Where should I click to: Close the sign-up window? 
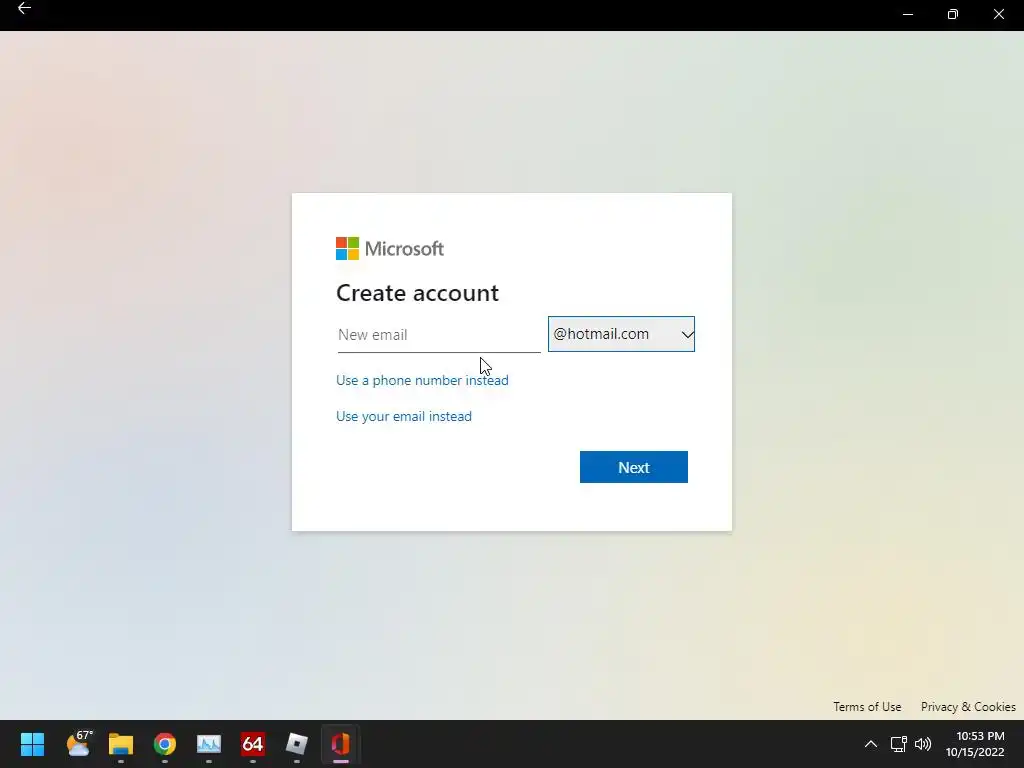(999, 14)
